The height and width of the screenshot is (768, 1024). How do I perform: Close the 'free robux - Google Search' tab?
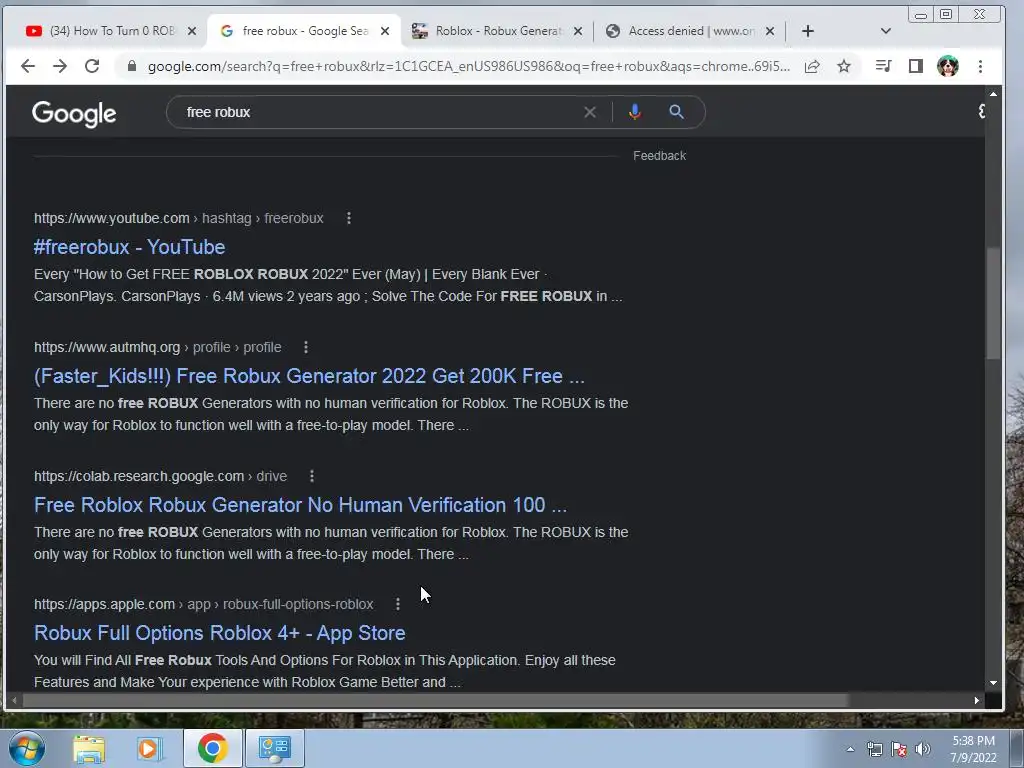click(x=385, y=31)
